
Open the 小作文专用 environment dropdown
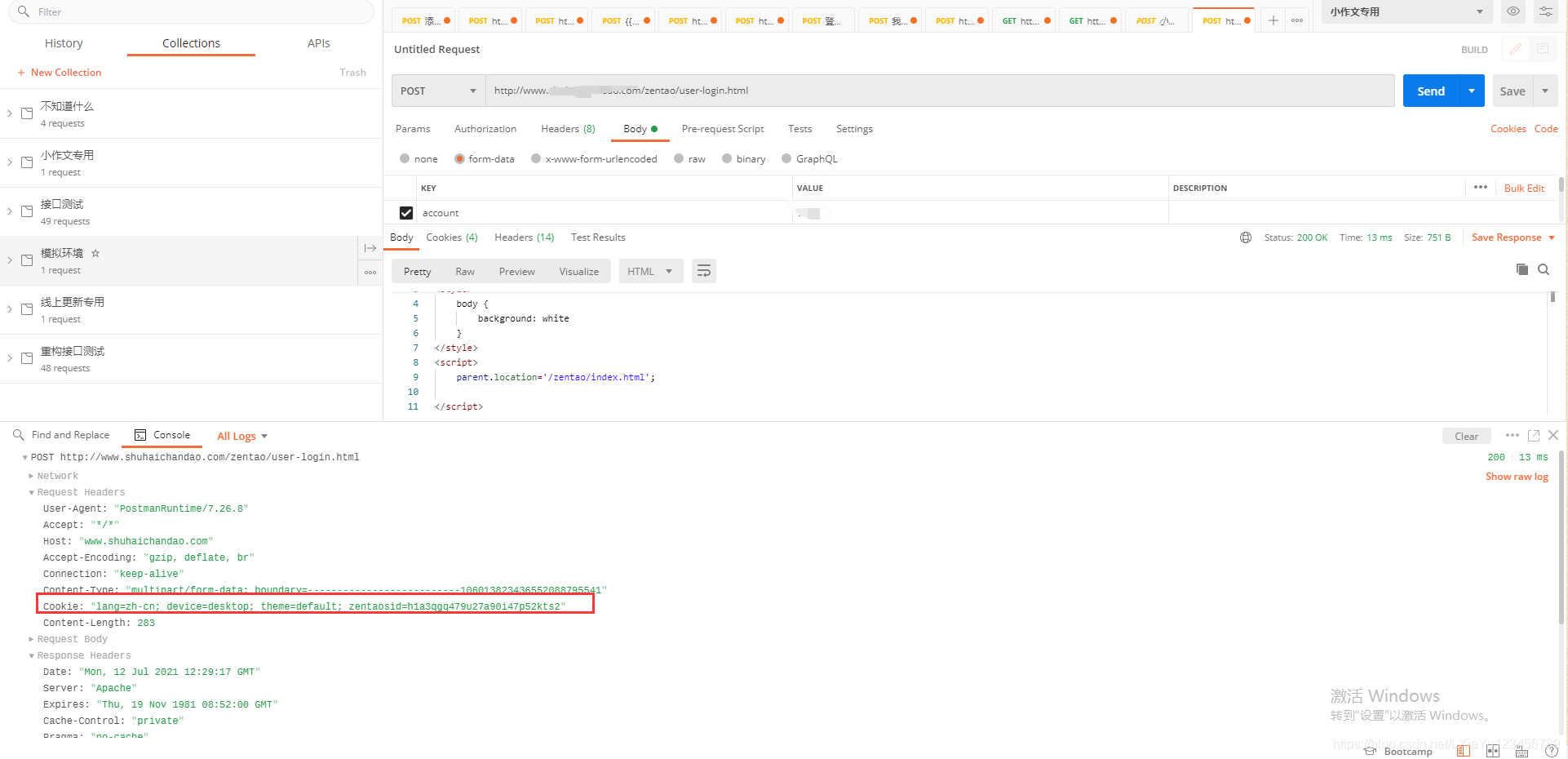click(x=1406, y=11)
